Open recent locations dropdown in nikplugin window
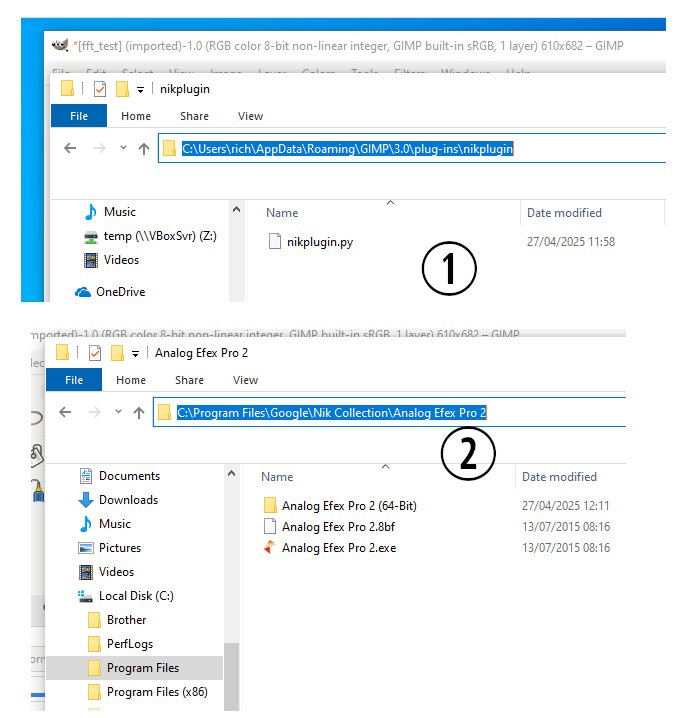678x718 pixels. pos(123,147)
